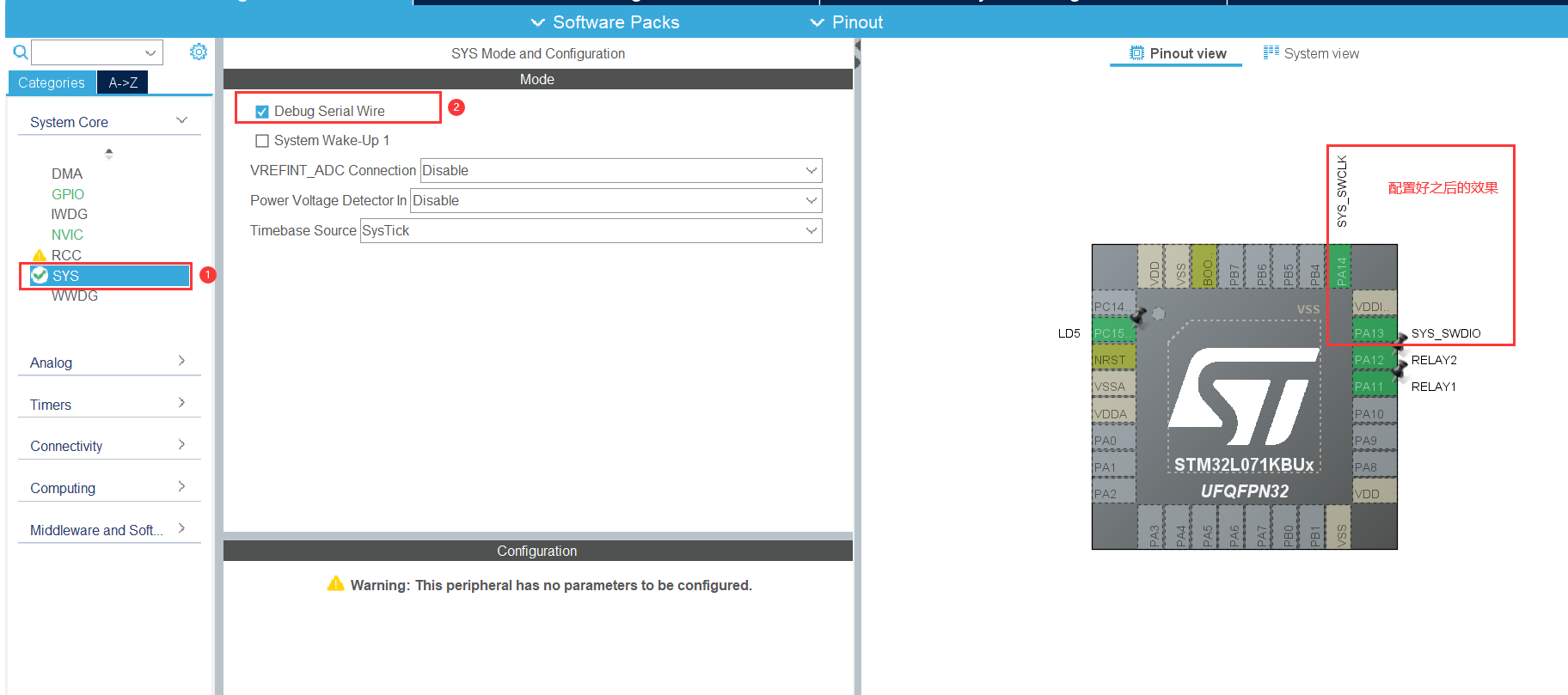Click pin PA13 on the chip
Screen dimensions: 1568x695
click(x=1374, y=332)
